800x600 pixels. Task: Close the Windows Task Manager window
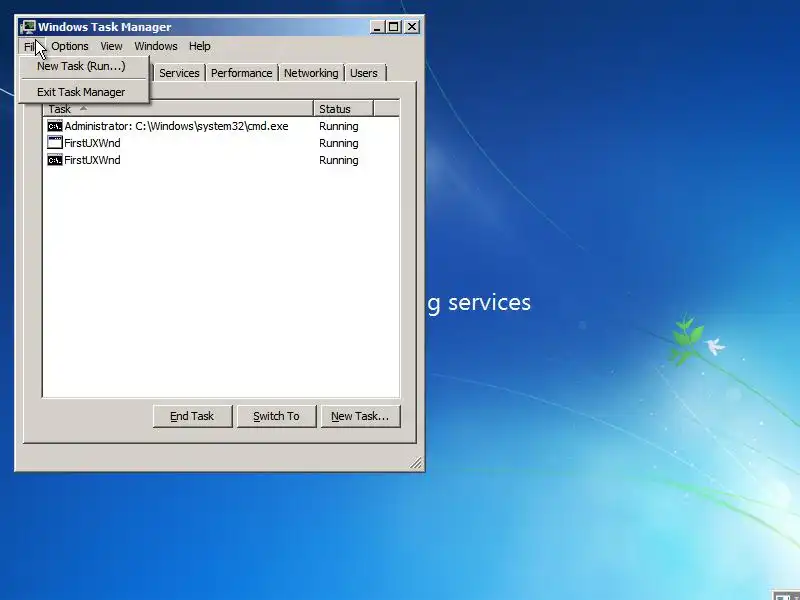point(412,27)
